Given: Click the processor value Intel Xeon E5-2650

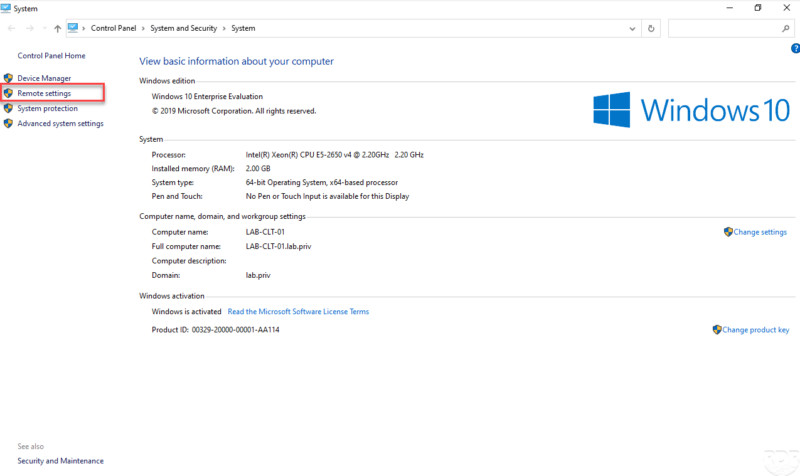Looking at the screenshot, I should 334,155.
